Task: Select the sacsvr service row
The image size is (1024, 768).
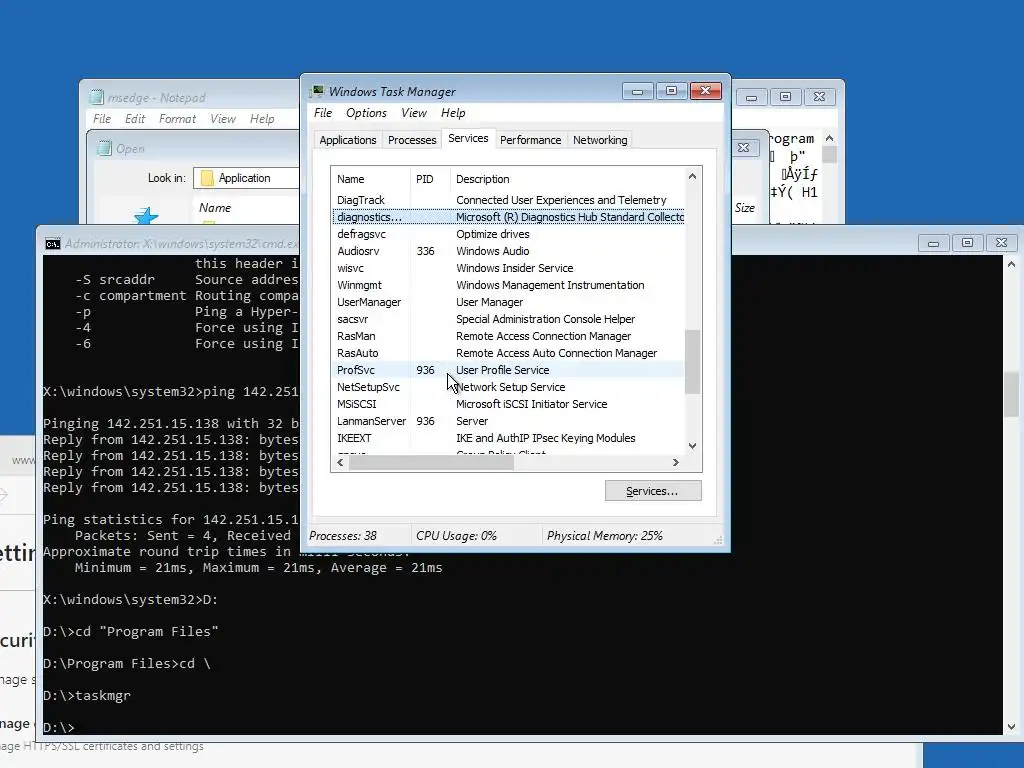Action: pyautogui.click(x=508, y=319)
